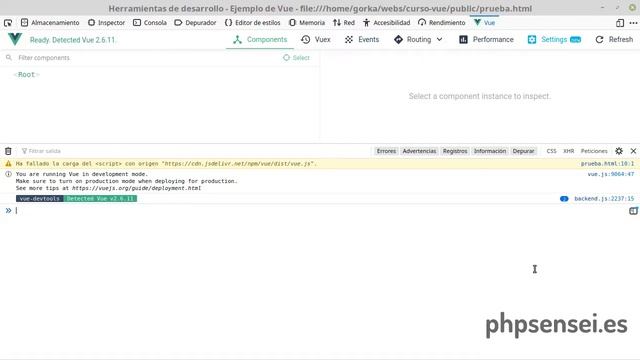Click Select component in page
This screenshot has height=360, width=640.
click(296, 58)
